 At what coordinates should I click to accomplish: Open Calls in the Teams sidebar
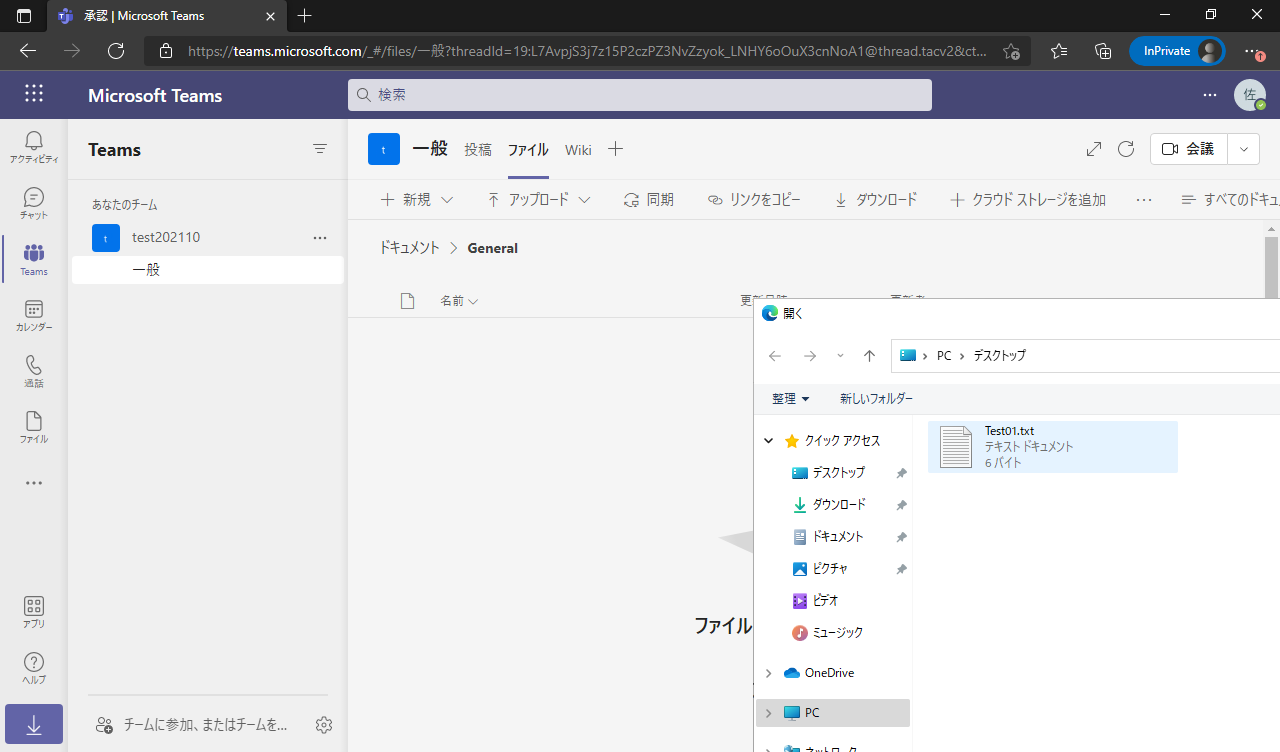point(34,371)
